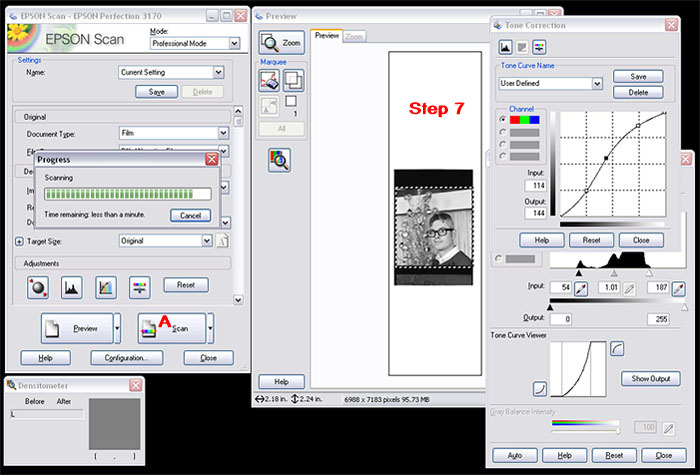Select the color bars icon in Tone Correction toolbar
Viewport: 700px width, 475px height.
(539, 47)
